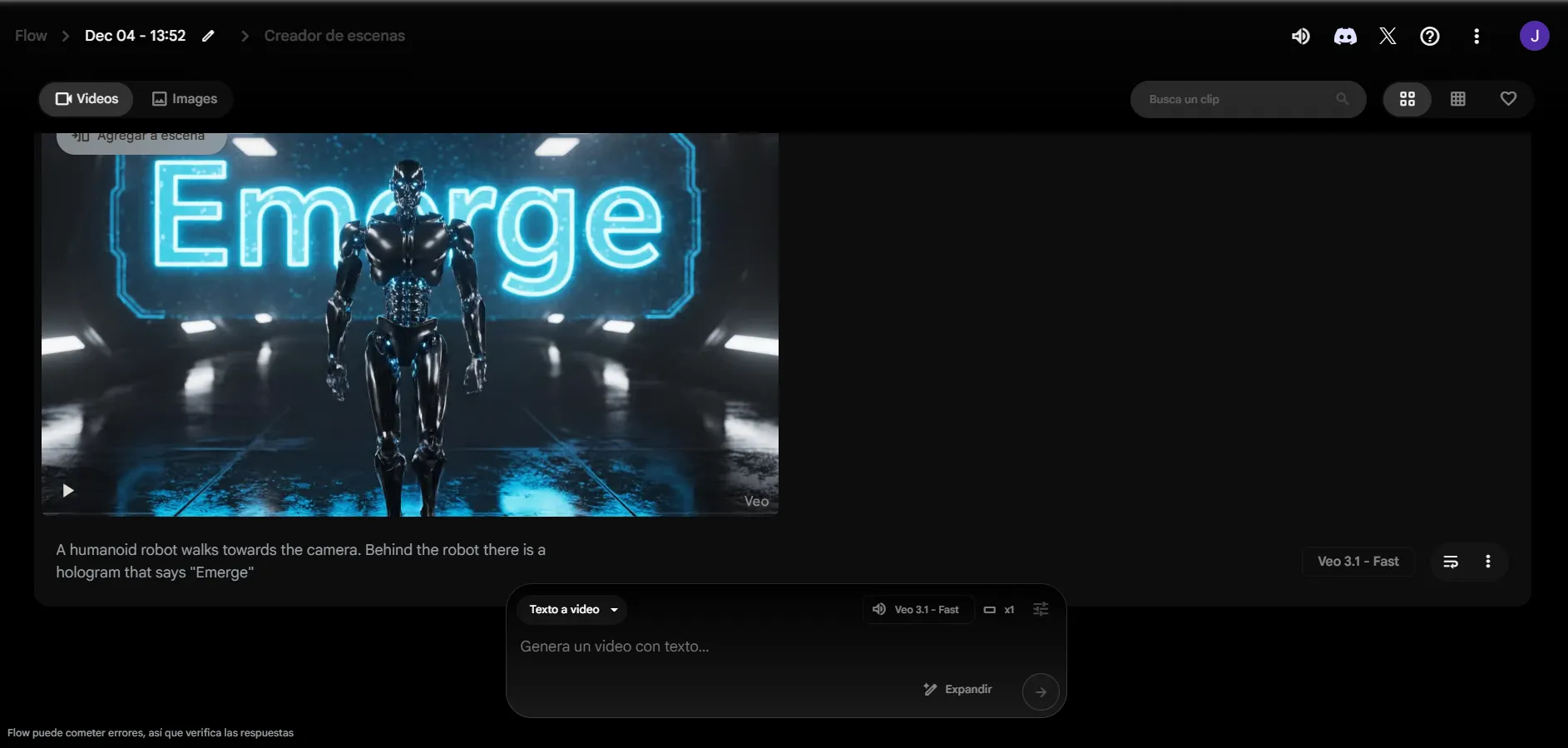Screen dimensions: 1568x748
Task: Switch to large grid view
Action: pyautogui.click(x=1407, y=99)
